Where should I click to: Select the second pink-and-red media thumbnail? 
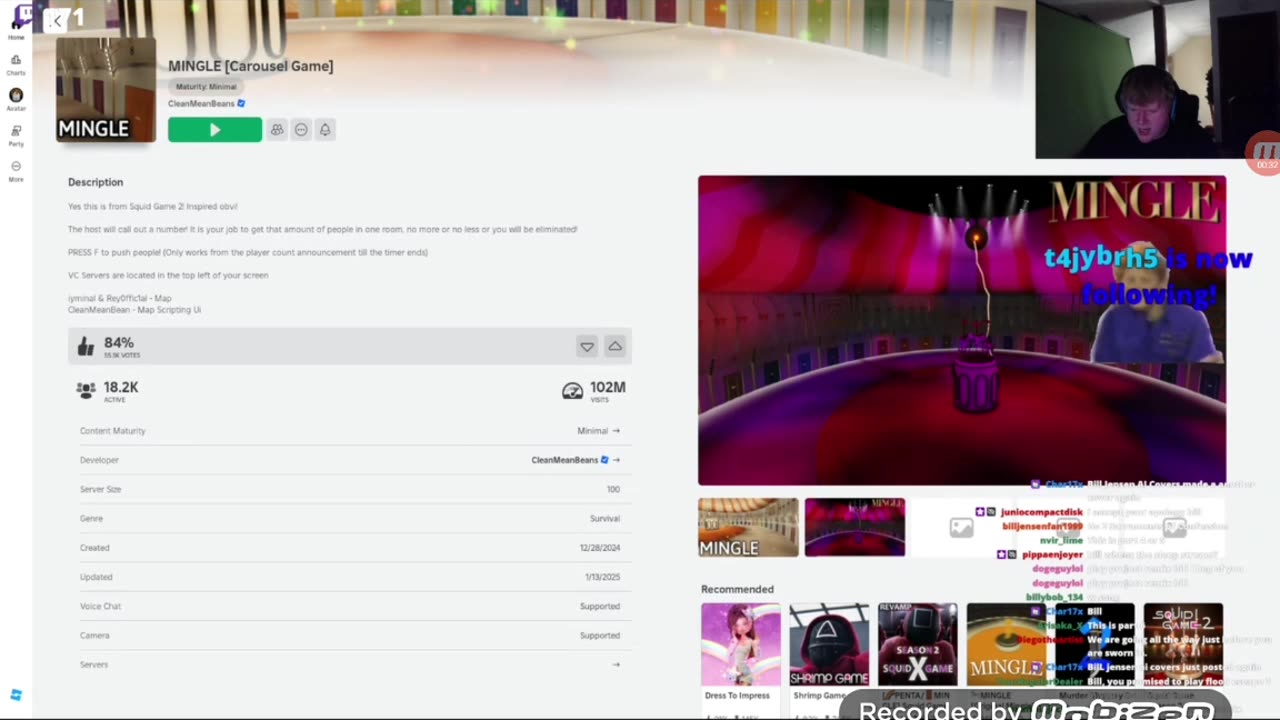tap(855, 527)
